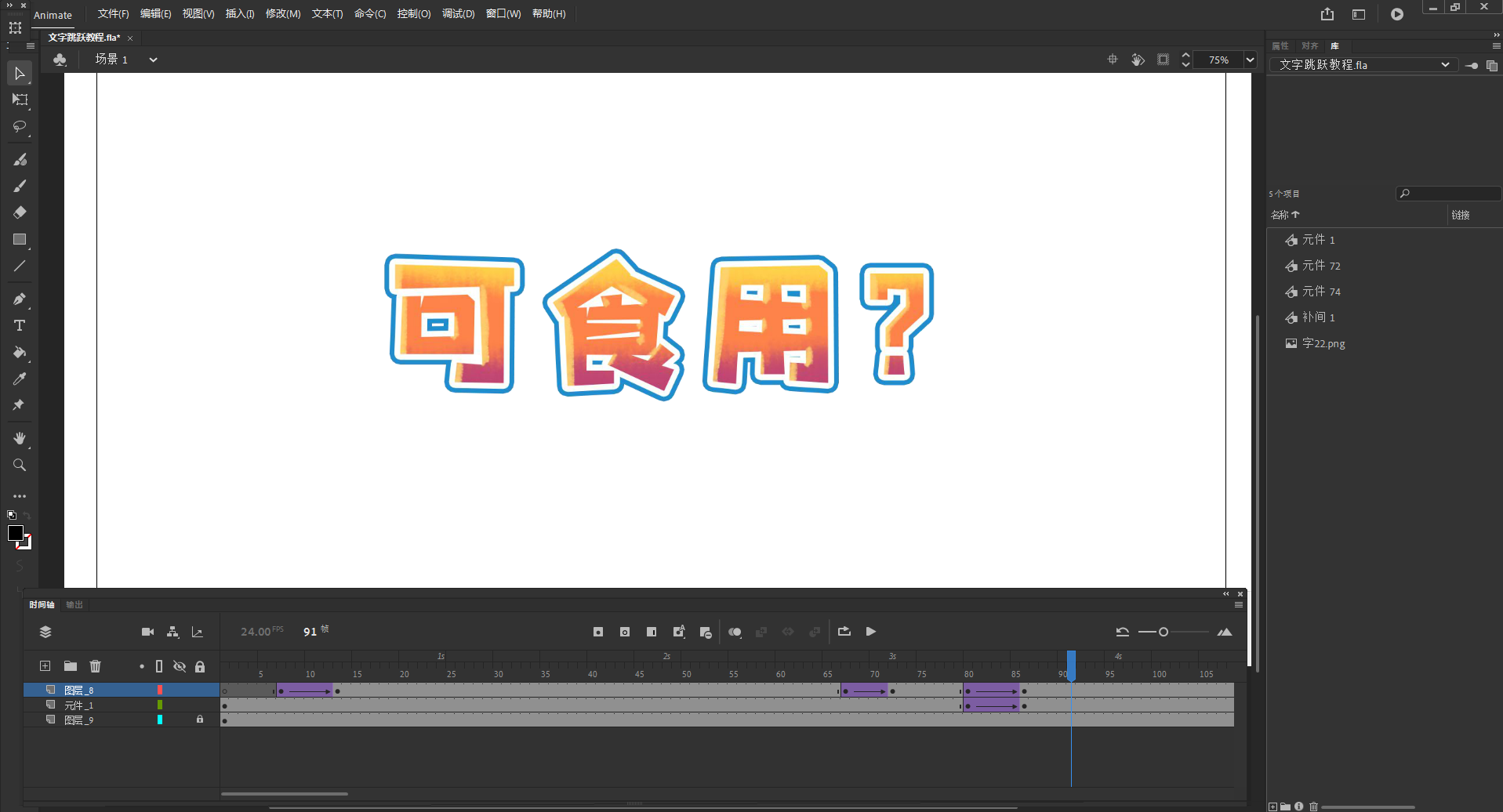The width and height of the screenshot is (1503, 812).
Task: Unlock the 图层_9 layer
Action: 200,719
